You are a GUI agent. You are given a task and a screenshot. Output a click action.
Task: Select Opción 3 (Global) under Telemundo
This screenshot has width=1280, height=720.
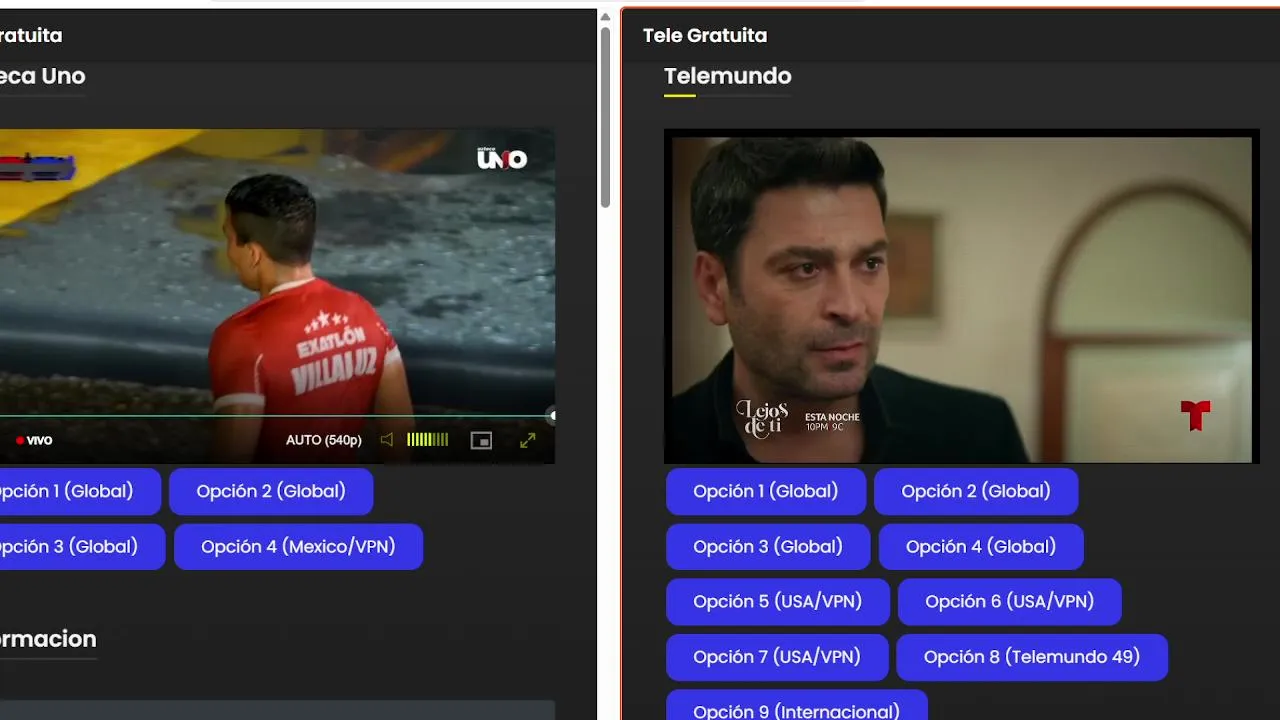768,546
